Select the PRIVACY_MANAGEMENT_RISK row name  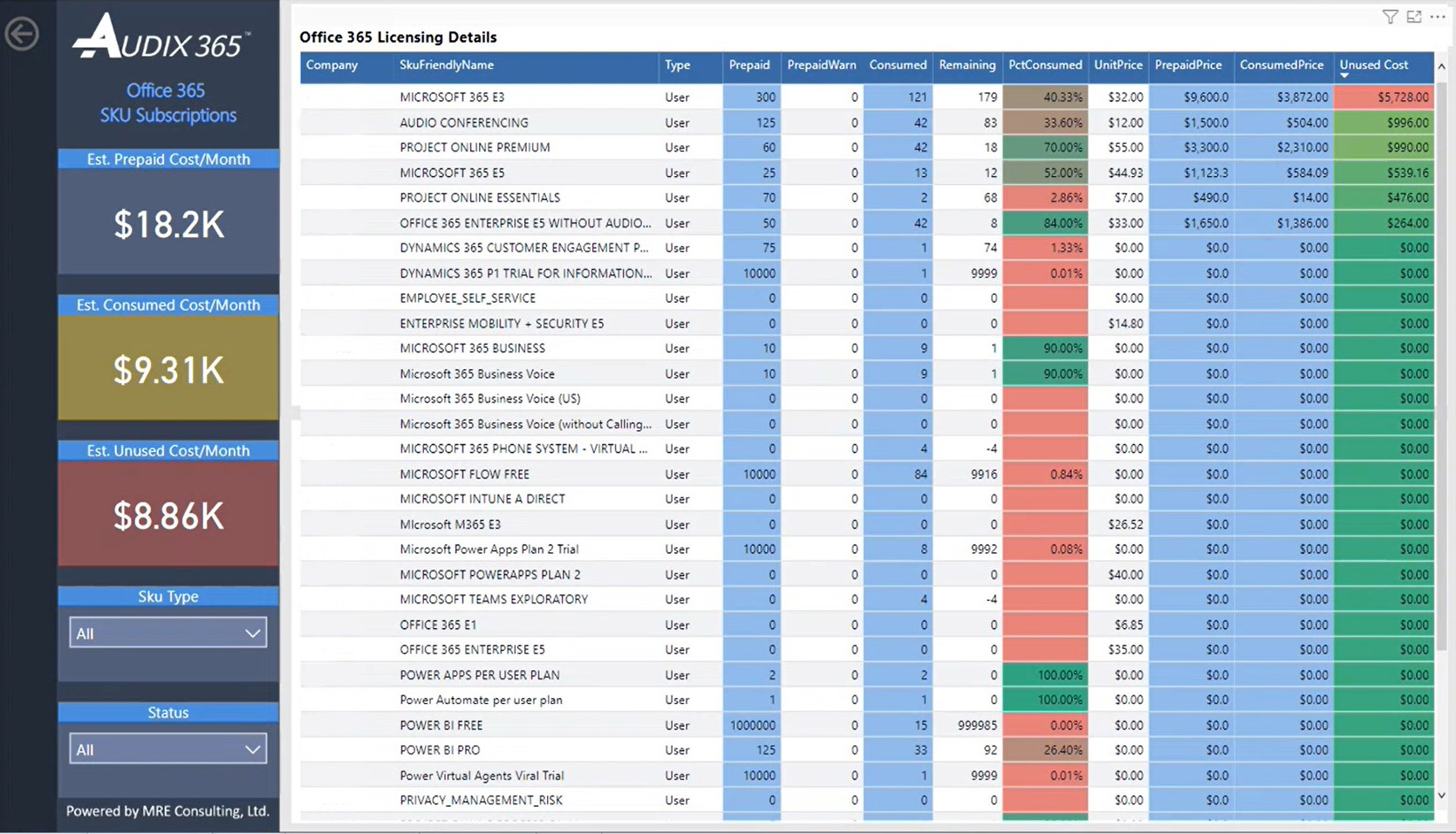coord(481,801)
